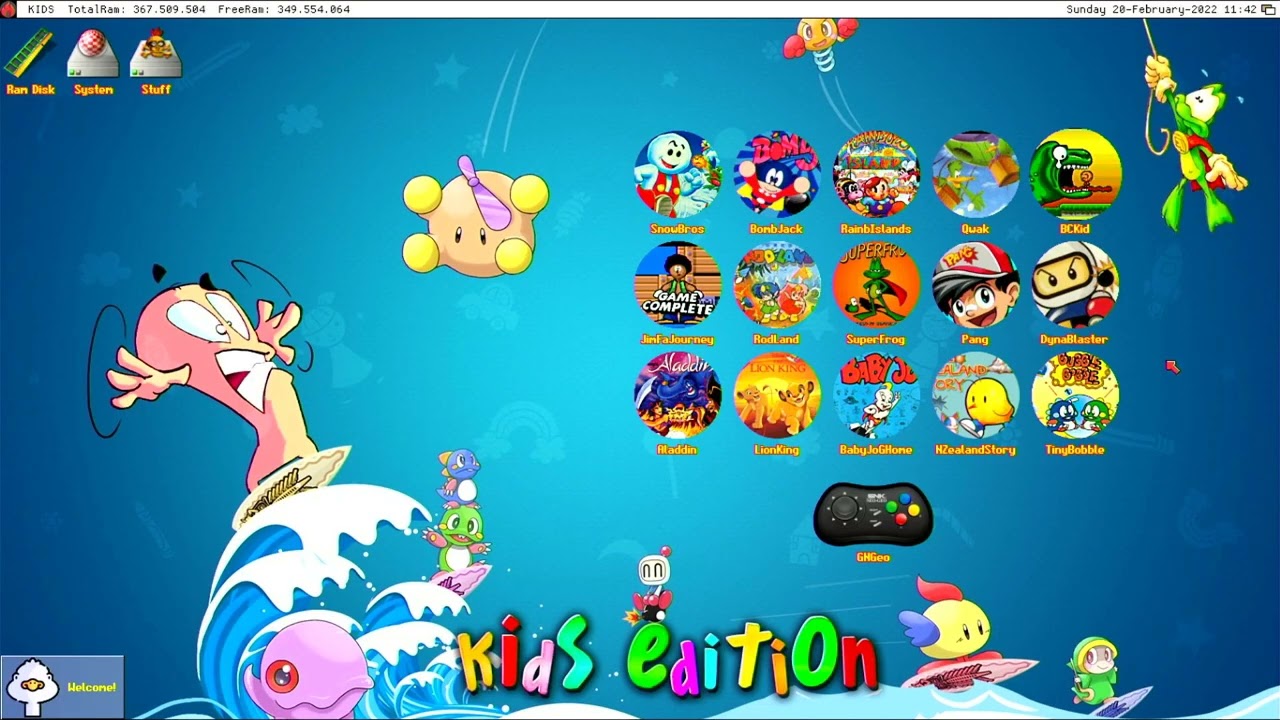
Task: Launch the TinyBobble game icon
Action: [x=1075, y=395]
